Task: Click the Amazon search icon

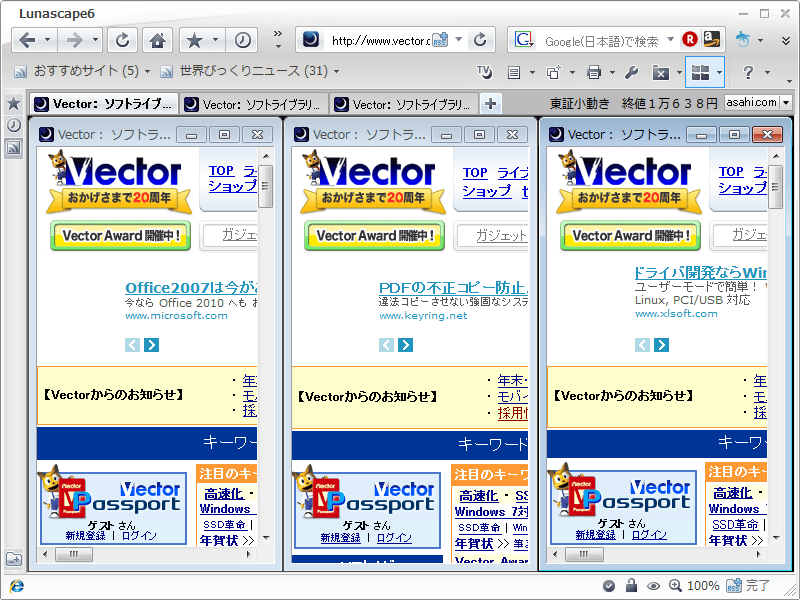Action: pos(712,39)
